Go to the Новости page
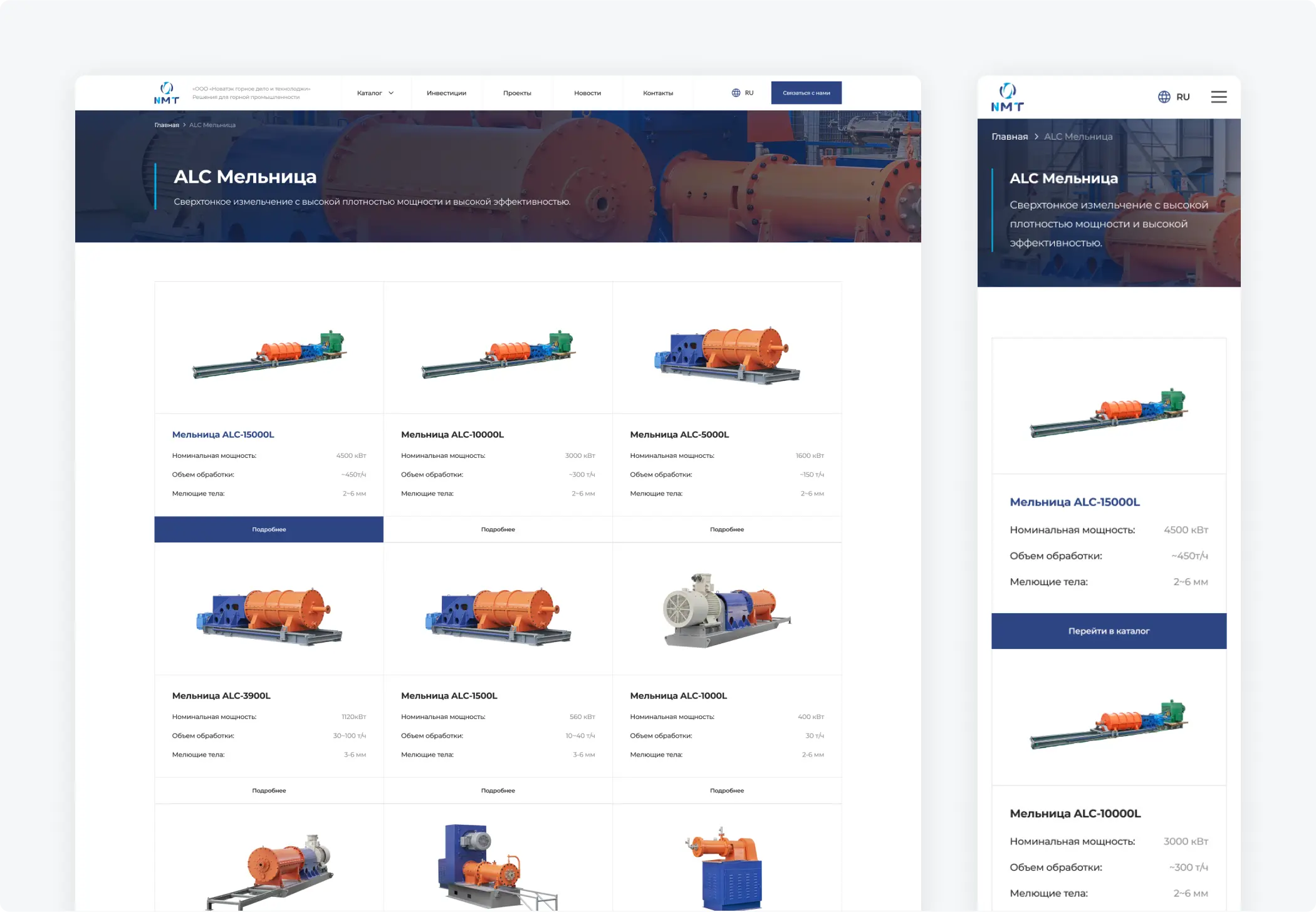The width and height of the screenshot is (1316, 912). pos(587,93)
